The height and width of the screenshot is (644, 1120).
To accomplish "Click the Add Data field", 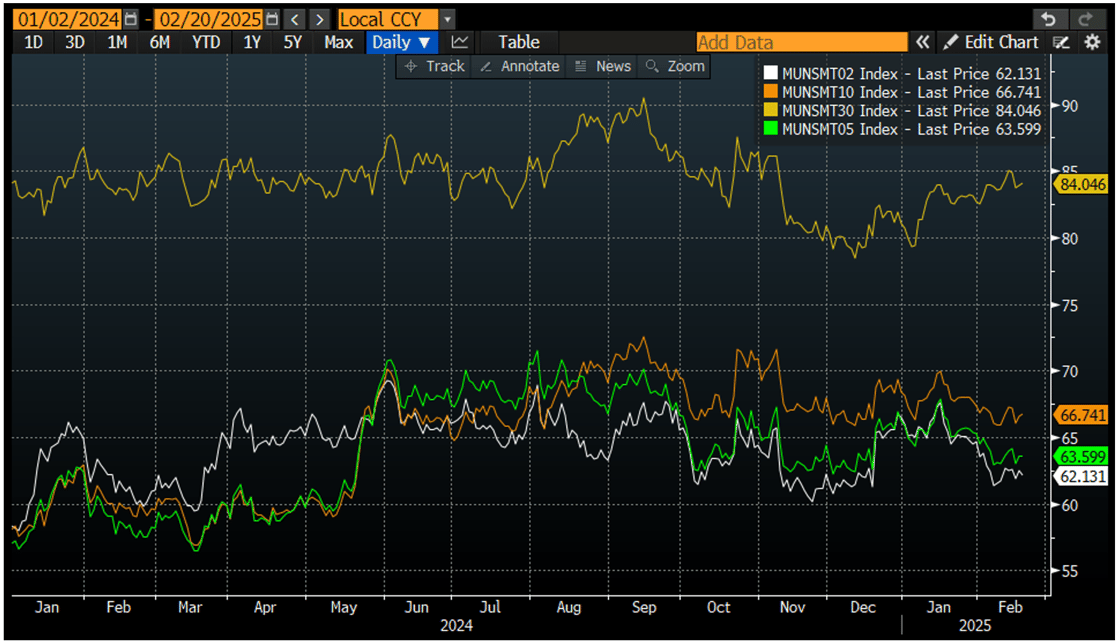I will coord(800,42).
